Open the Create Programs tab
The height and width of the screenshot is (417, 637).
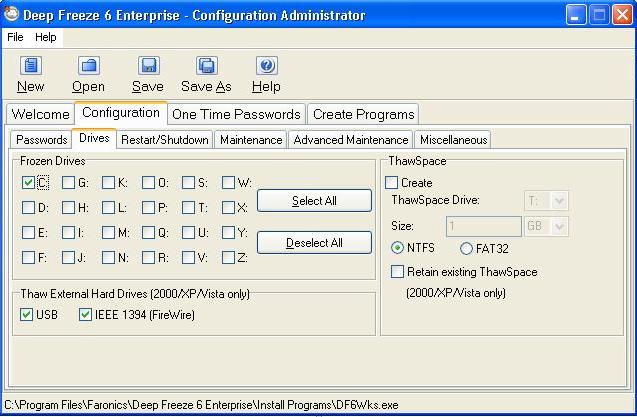[x=363, y=114]
